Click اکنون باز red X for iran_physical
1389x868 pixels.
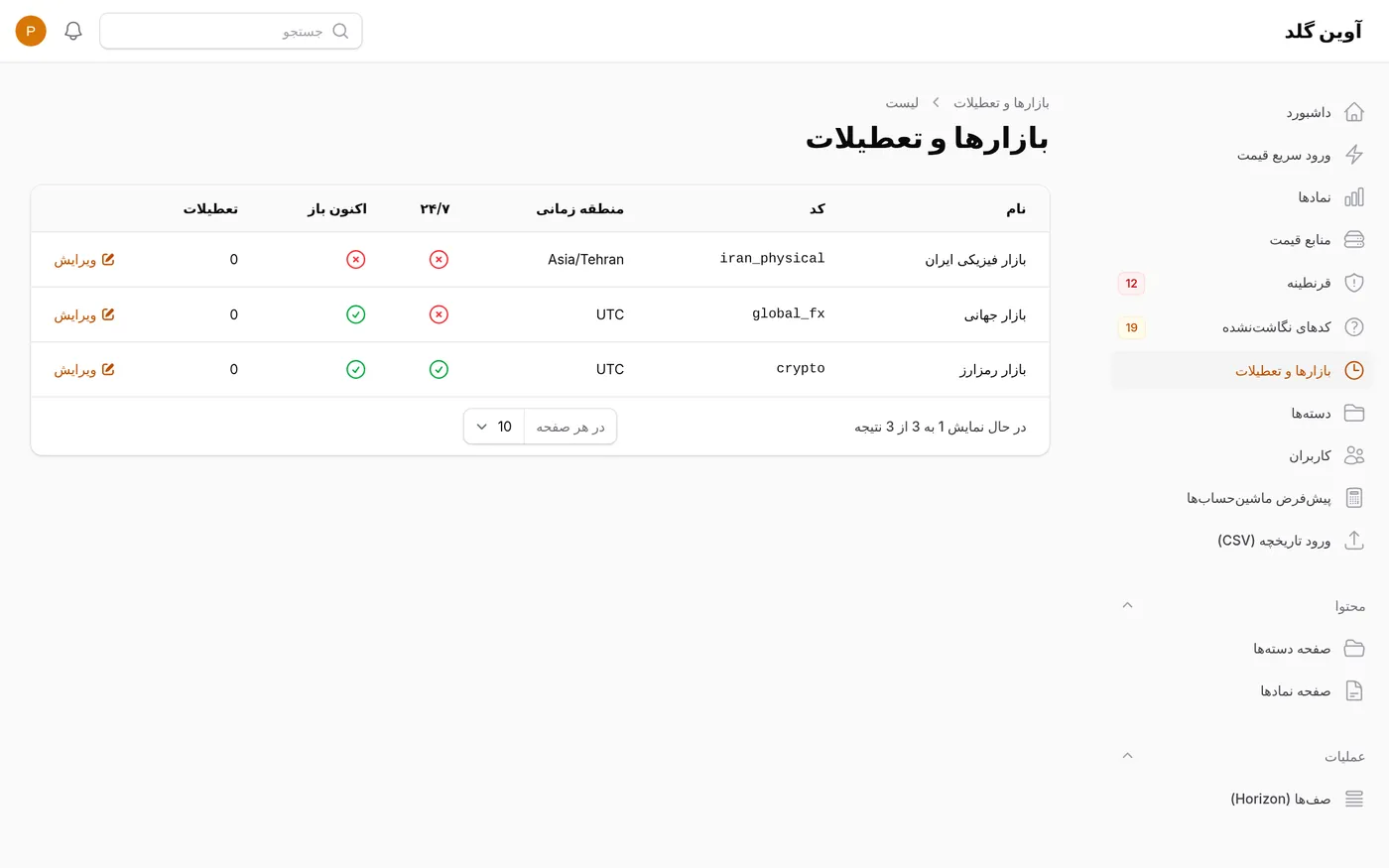coord(356,260)
